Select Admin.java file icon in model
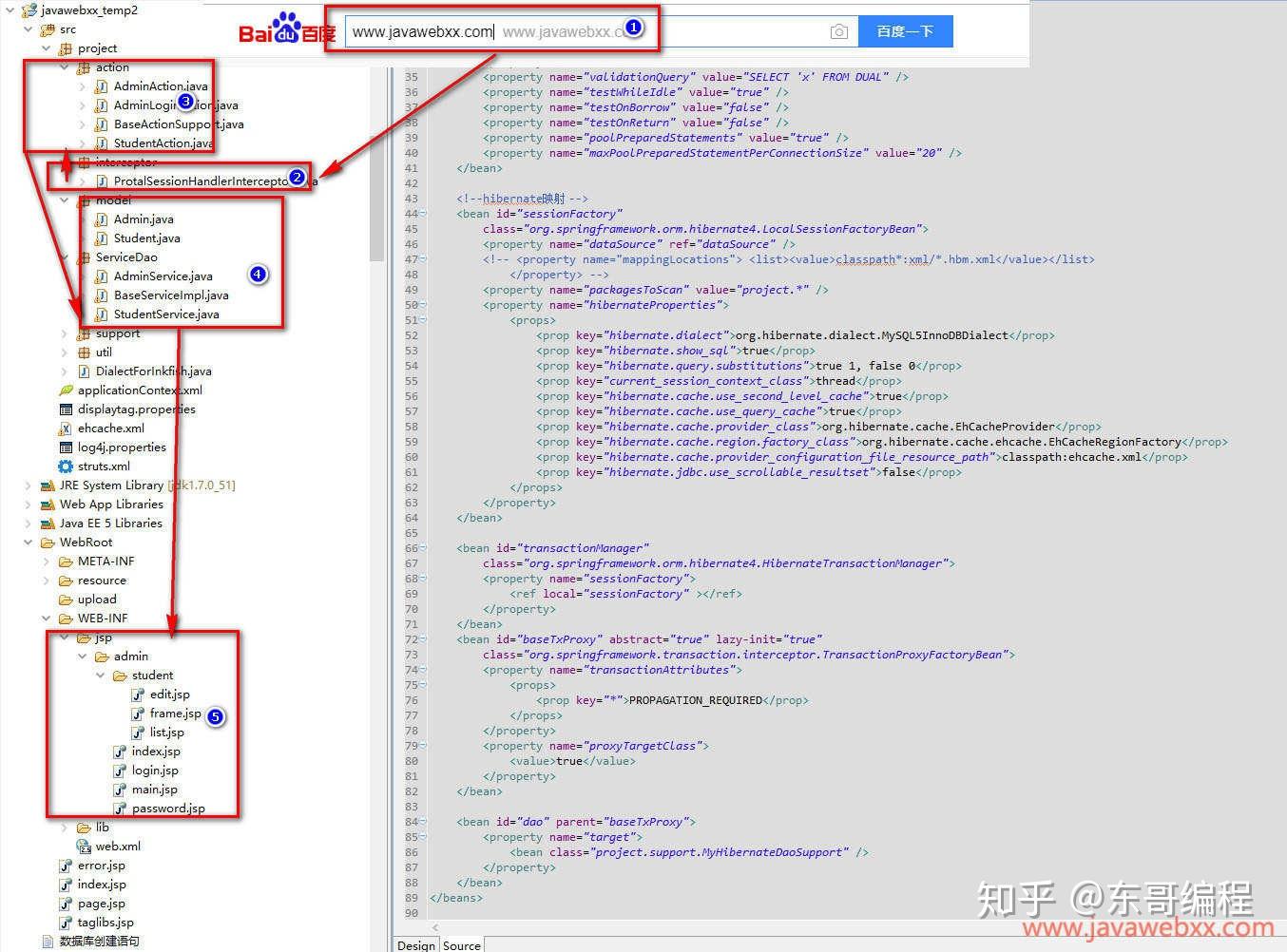This screenshot has height=952, width=1287. [x=102, y=219]
